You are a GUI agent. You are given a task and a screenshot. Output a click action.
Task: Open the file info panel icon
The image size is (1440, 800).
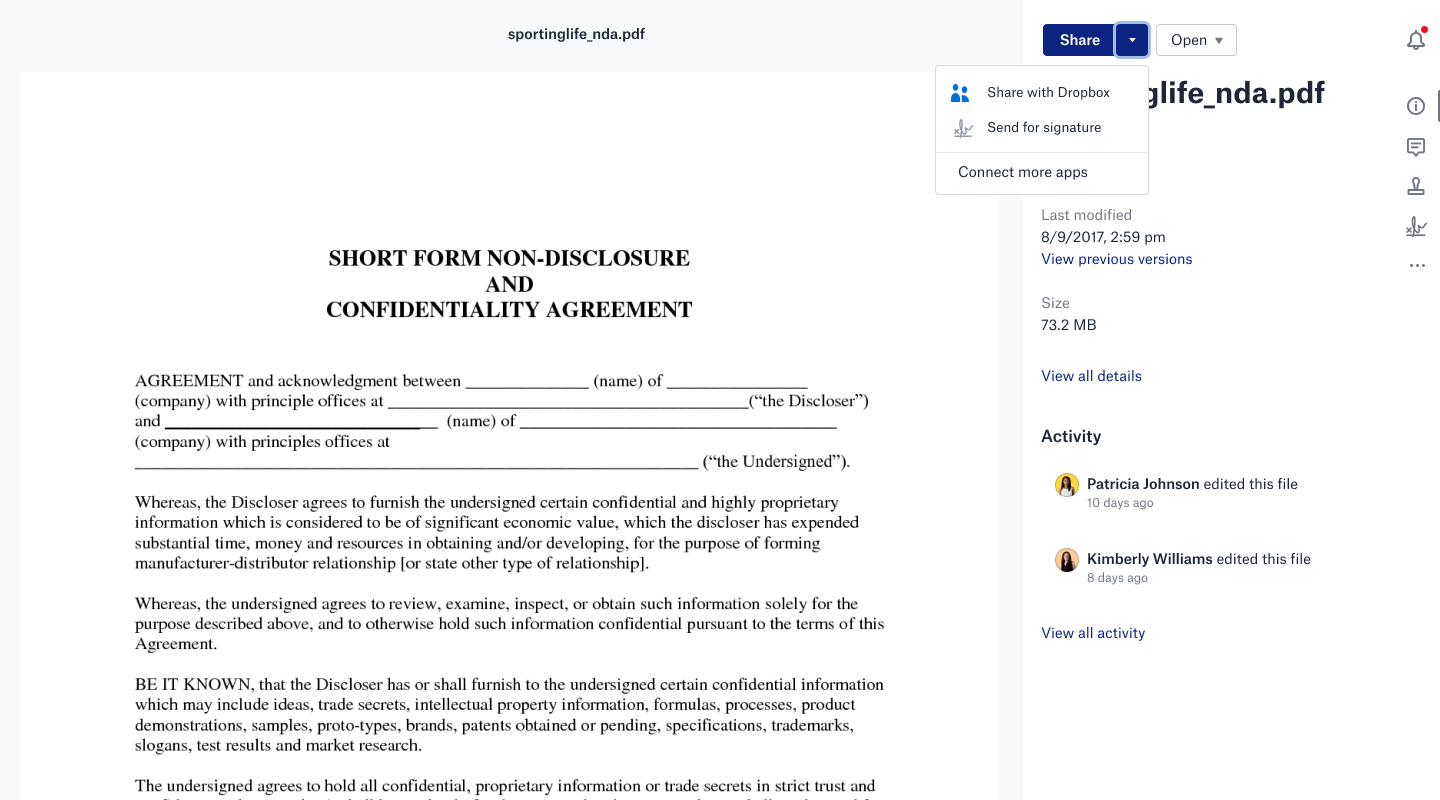coord(1415,106)
